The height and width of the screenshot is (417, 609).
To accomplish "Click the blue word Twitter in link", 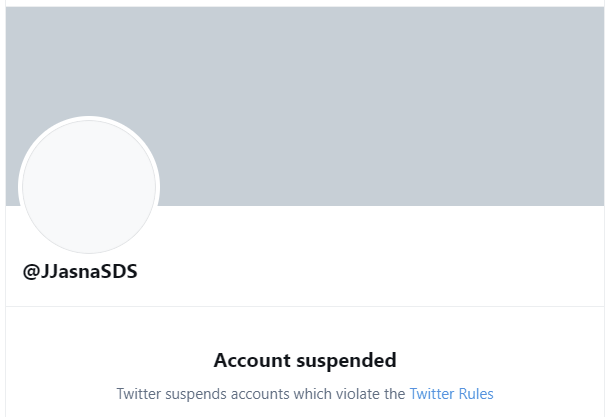I will click(432, 394).
